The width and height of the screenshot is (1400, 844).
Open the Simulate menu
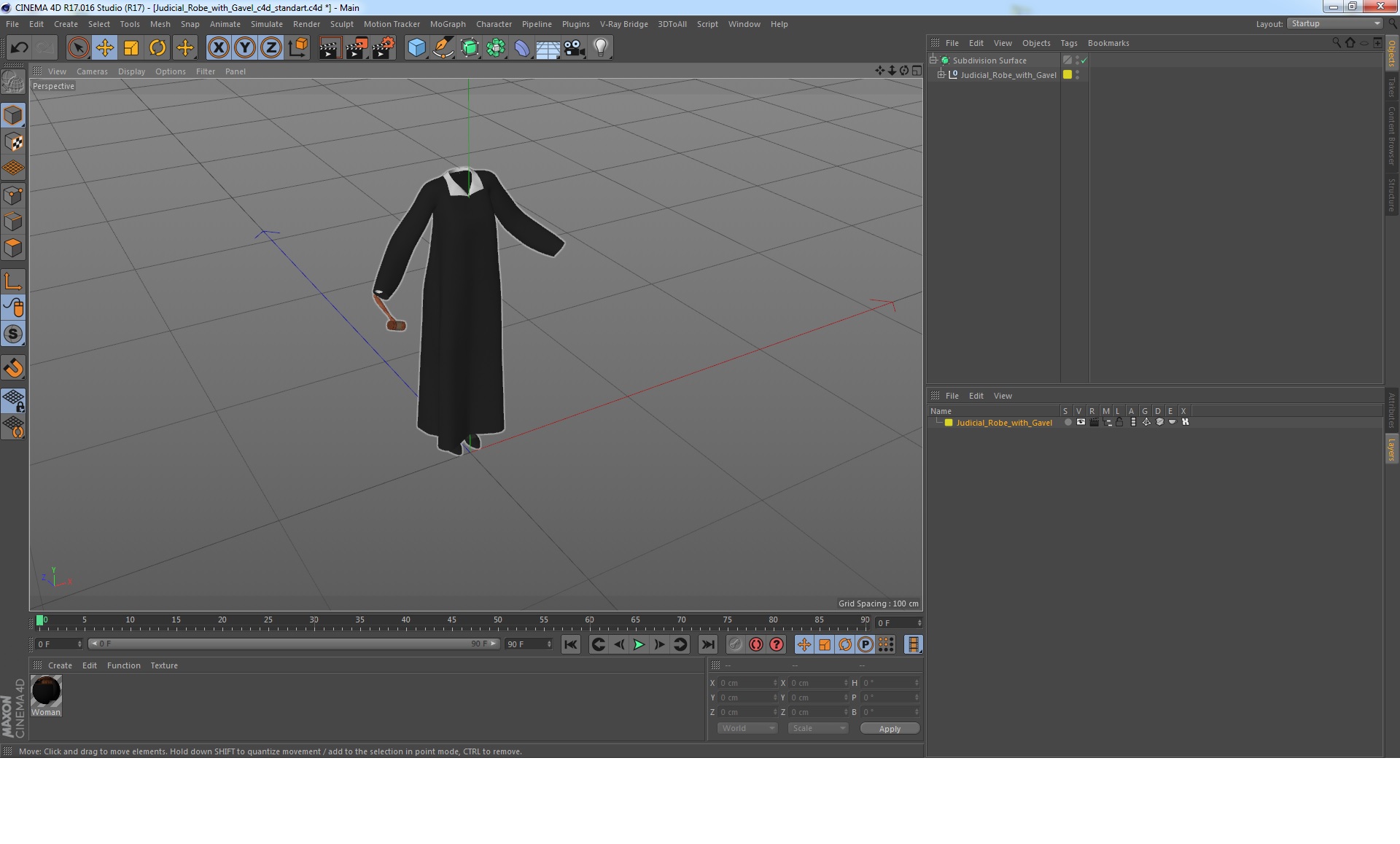click(266, 24)
